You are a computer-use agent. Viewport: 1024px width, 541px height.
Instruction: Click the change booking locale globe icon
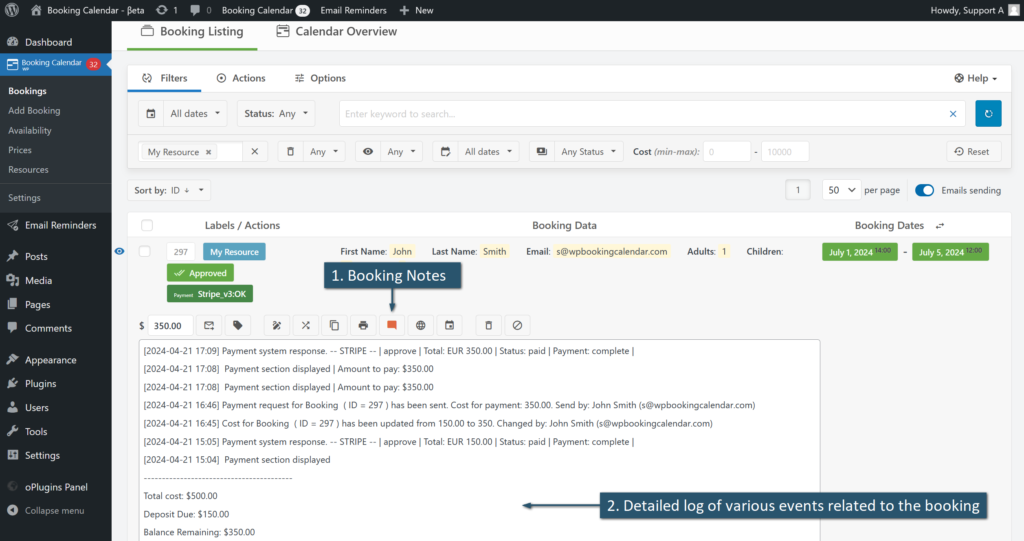point(421,325)
